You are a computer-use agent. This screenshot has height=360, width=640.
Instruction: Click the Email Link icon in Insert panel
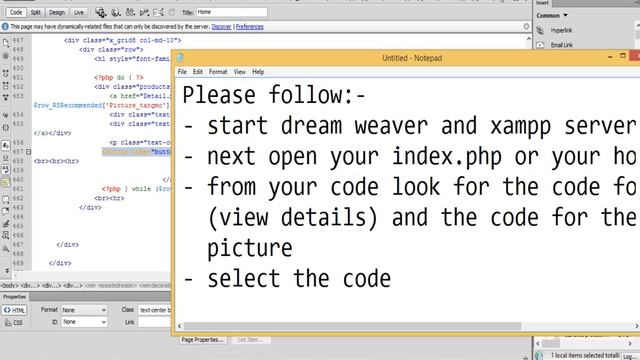tap(540, 45)
